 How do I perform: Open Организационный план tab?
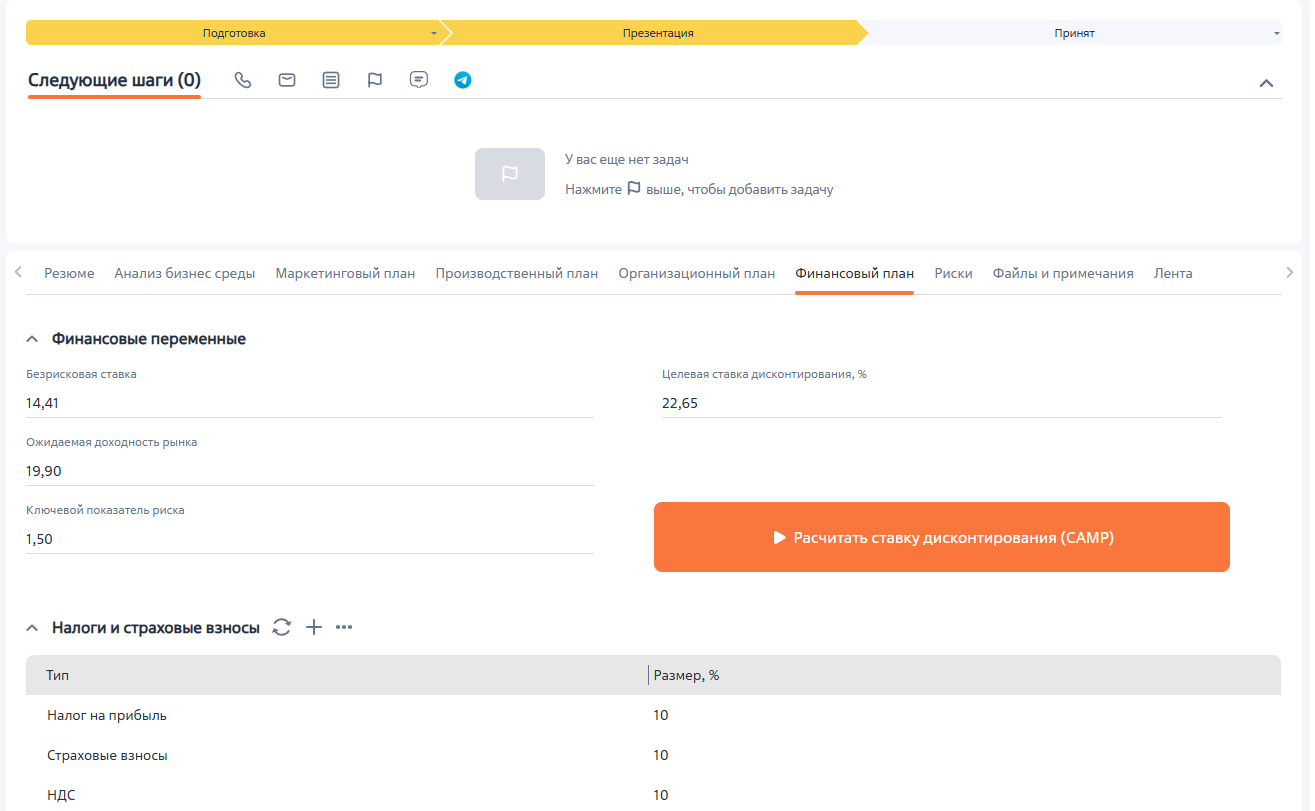pyautogui.click(x=697, y=273)
